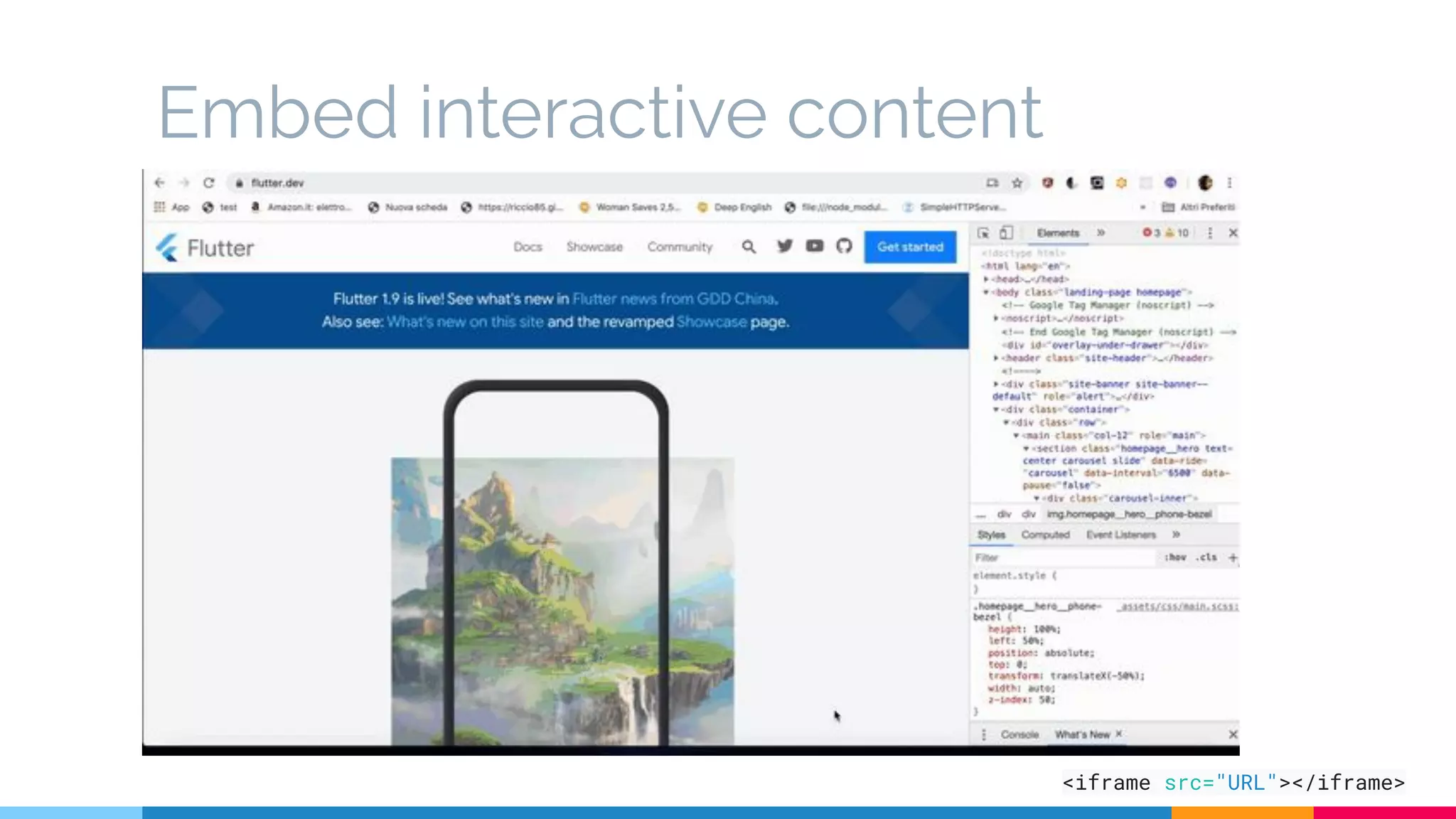Open the Altri Preferiti bookmarks folder
The height and width of the screenshot is (819, 1456).
[1199, 207]
